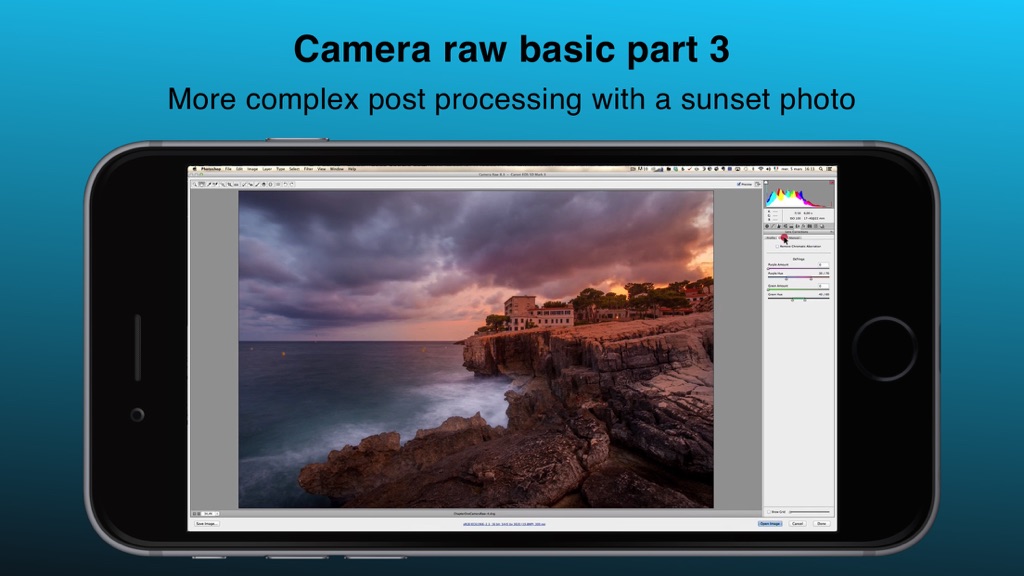Open the Split Toning panel icon
Image resolution: width=1024 pixels, height=576 pixels.
pyautogui.click(x=792, y=226)
